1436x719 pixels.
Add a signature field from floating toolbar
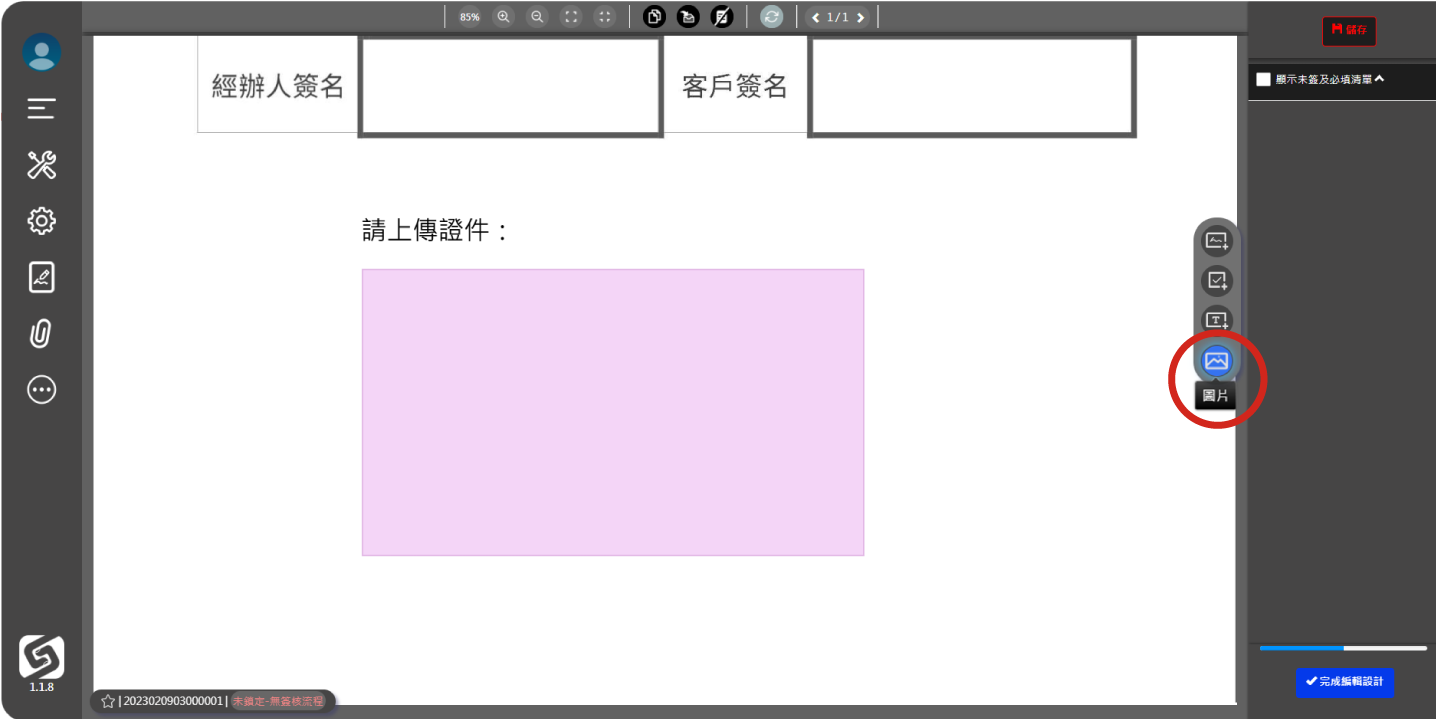pyautogui.click(x=1216, y=241)
